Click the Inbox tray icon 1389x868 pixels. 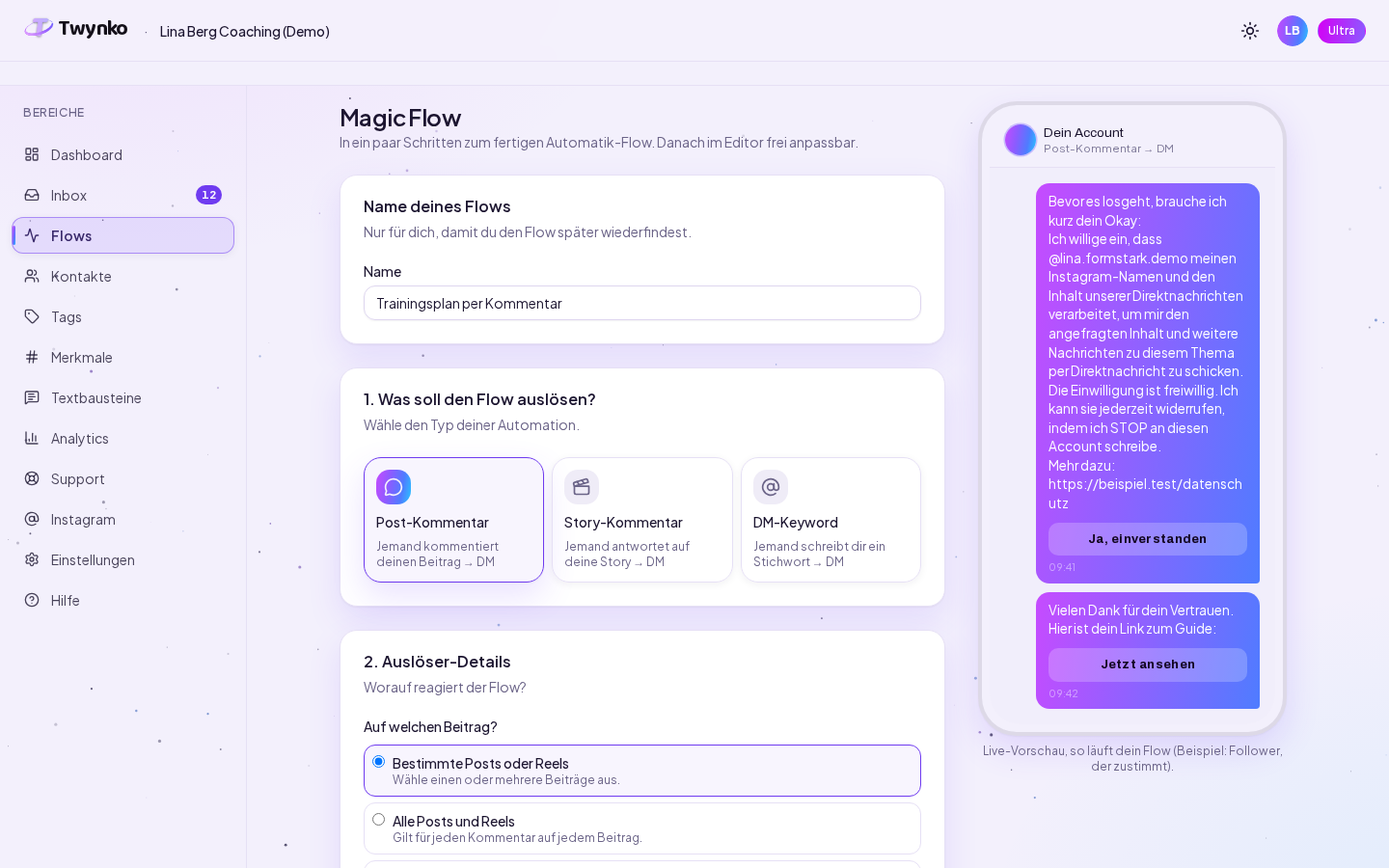click(32, 195)
